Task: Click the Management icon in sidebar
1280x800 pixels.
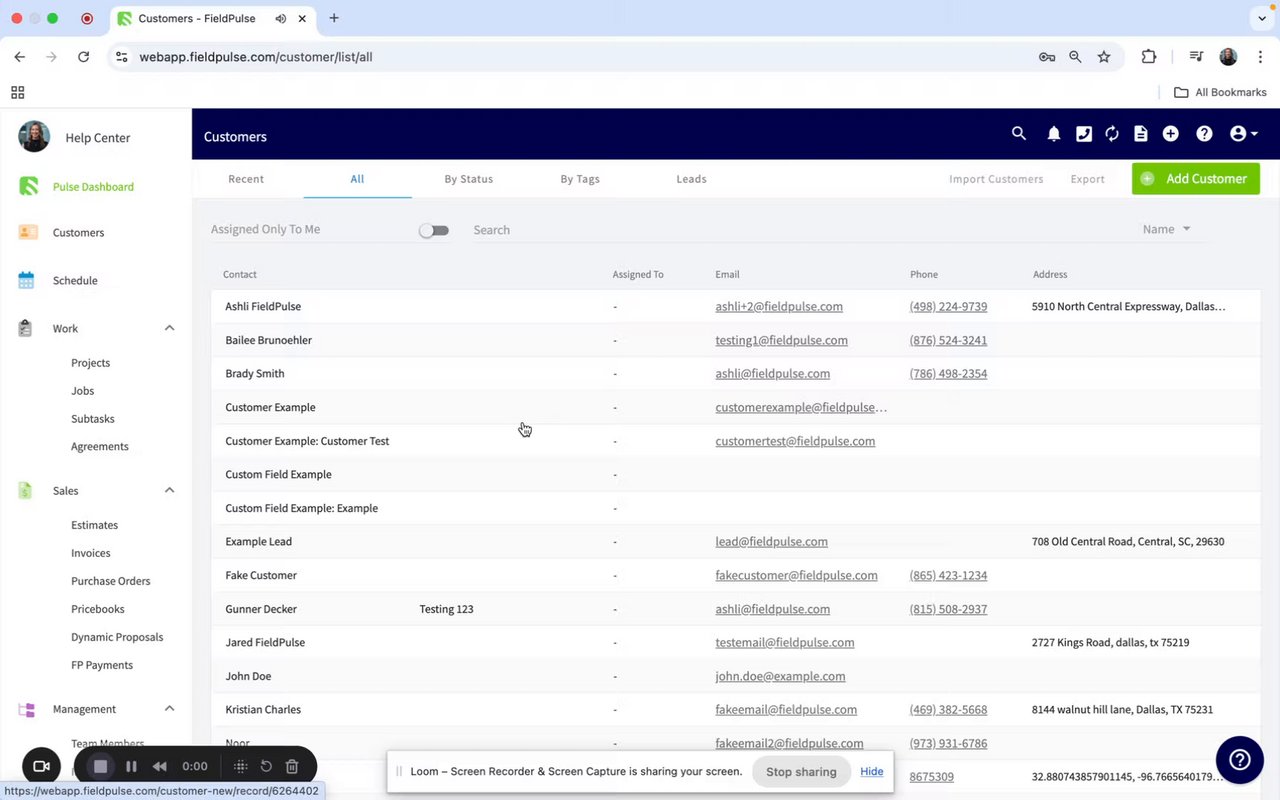Action: pyautogui.click(x=27, y=709)
